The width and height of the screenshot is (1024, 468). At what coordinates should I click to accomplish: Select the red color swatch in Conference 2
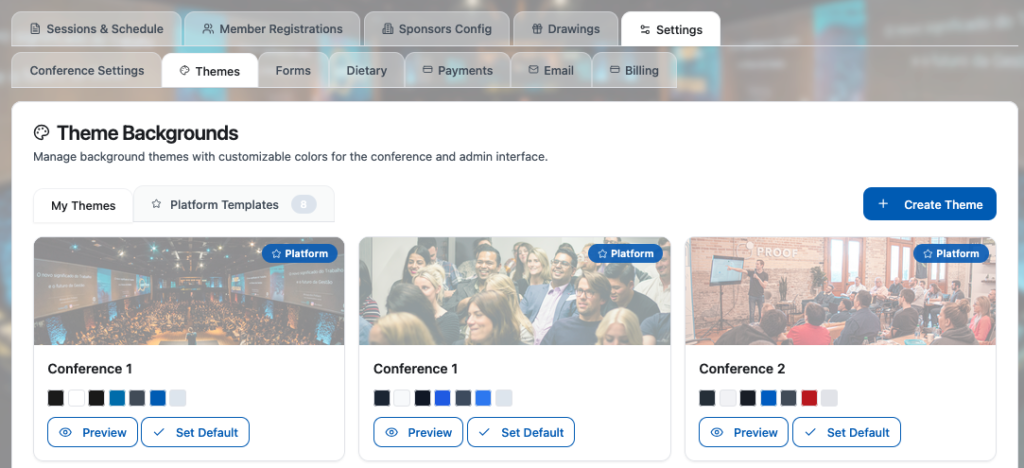pos(809,398)
